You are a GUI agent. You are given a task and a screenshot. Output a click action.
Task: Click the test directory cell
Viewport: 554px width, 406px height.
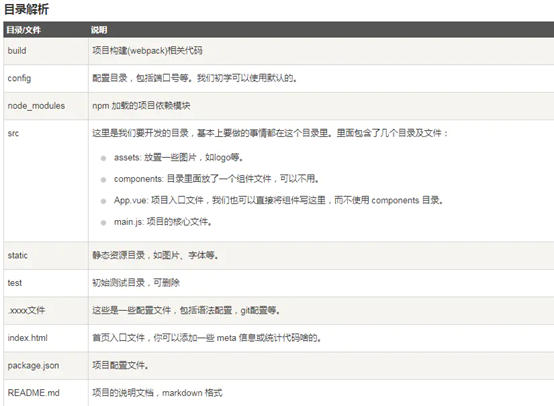(15, 283)
